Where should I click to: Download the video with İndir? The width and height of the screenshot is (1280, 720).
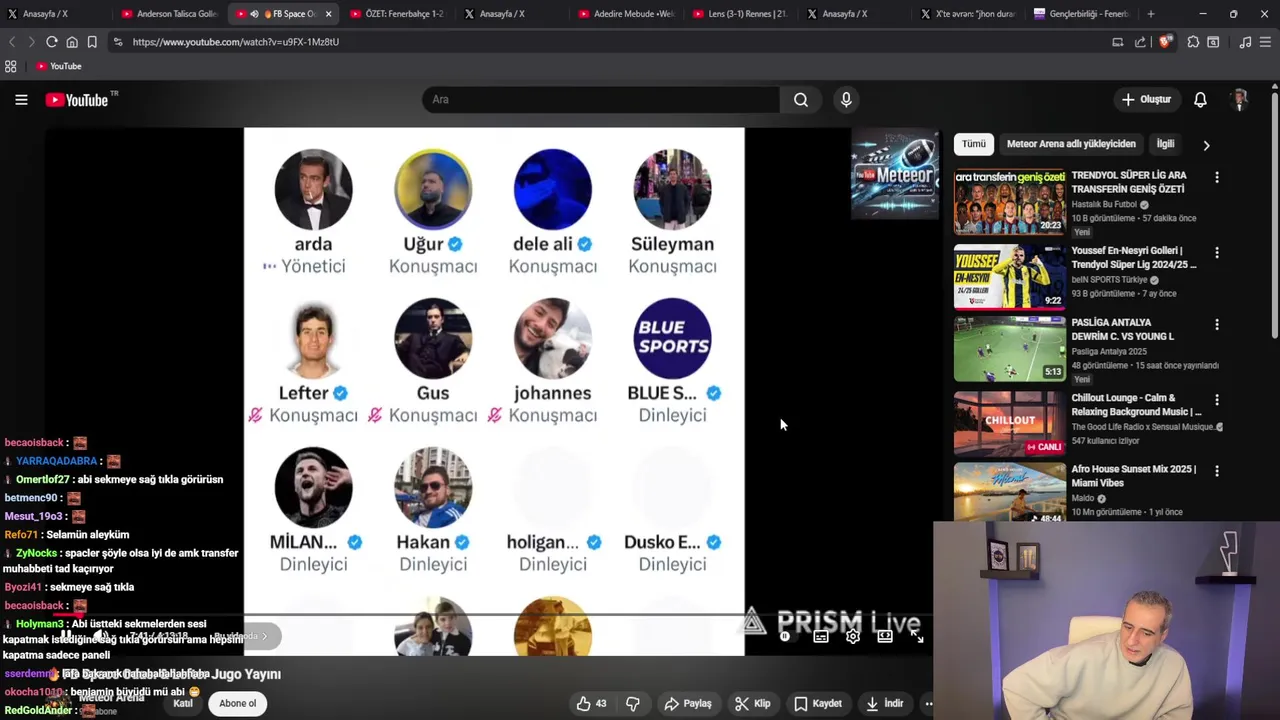(x=885, y=703)
